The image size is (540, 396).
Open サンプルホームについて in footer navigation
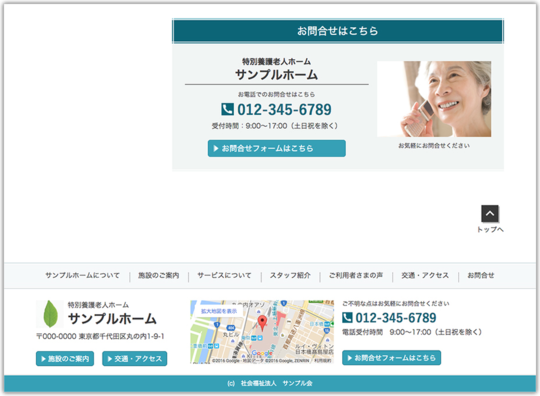coord(83,275)
